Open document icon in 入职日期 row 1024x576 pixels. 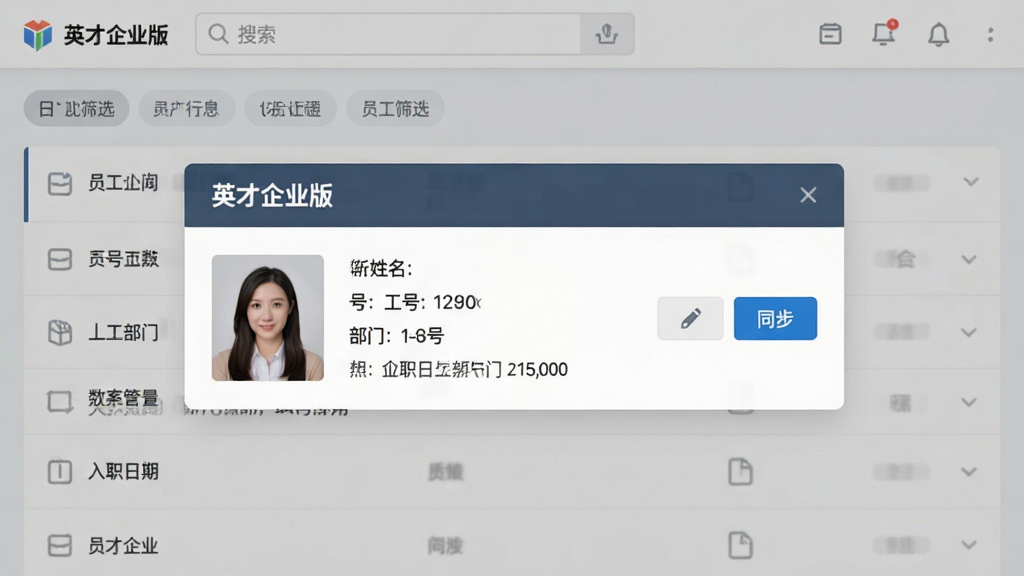tap(741, 472)
